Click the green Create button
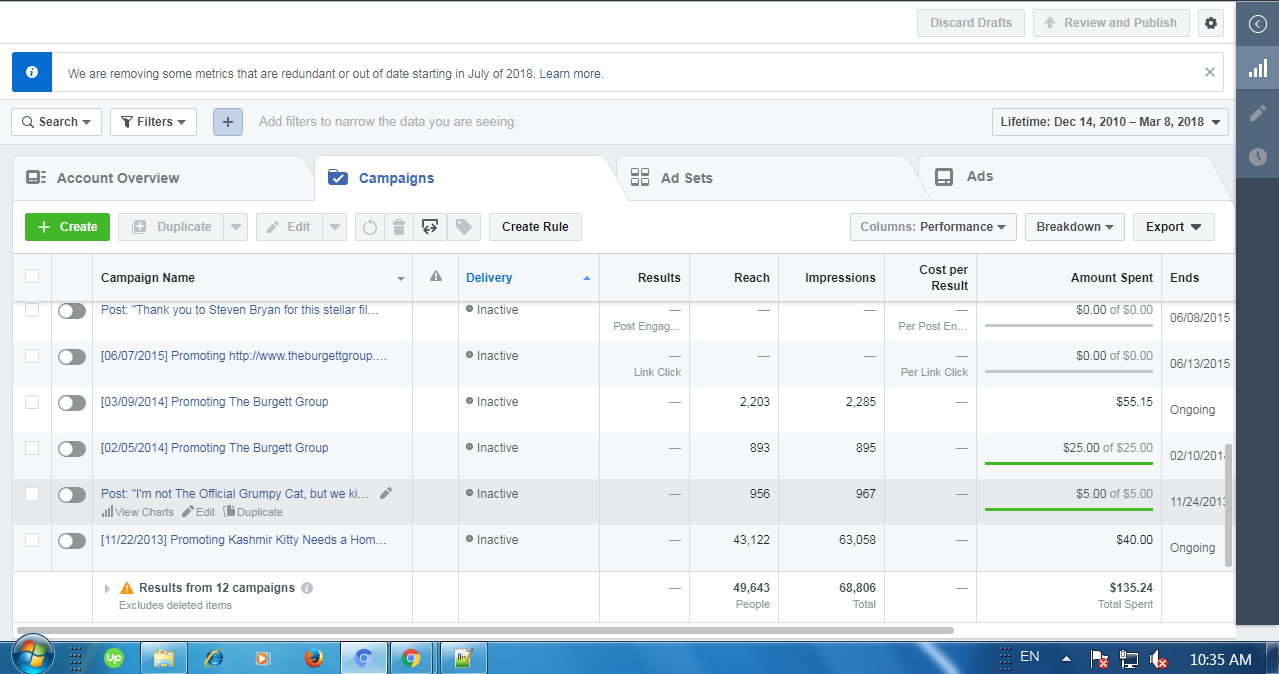This screenshot has width=1279, height=674. point(67,227)
